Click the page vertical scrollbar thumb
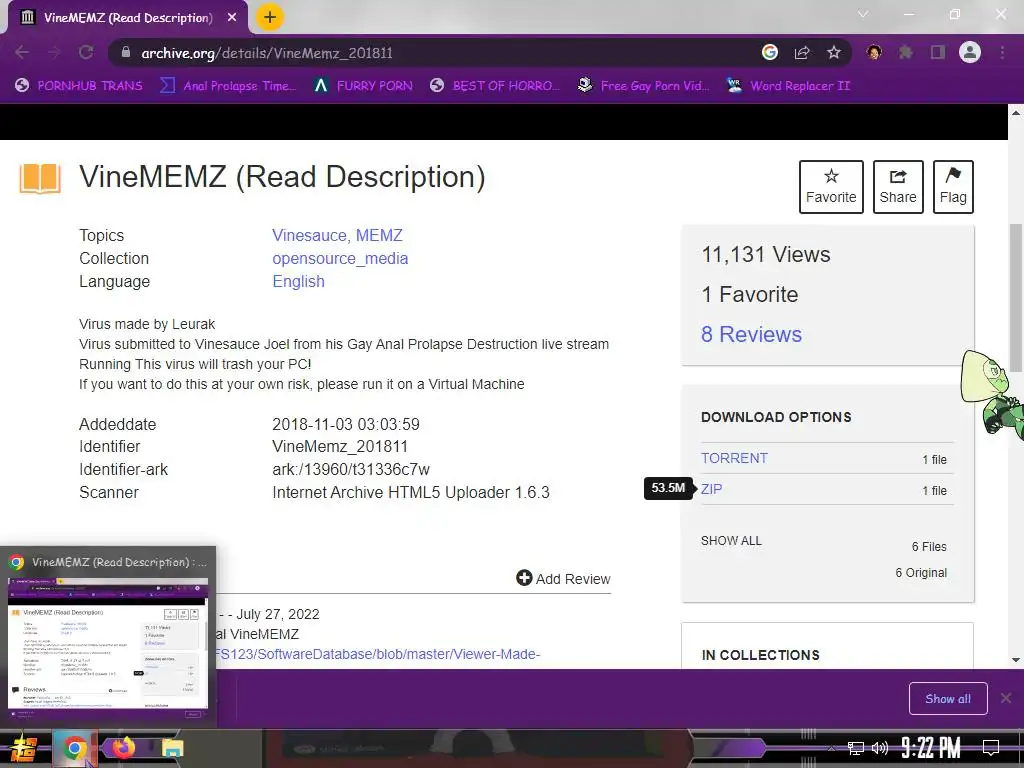Screen dimensions: 1024x768 pyautogui.click(x=1016, y=298)
